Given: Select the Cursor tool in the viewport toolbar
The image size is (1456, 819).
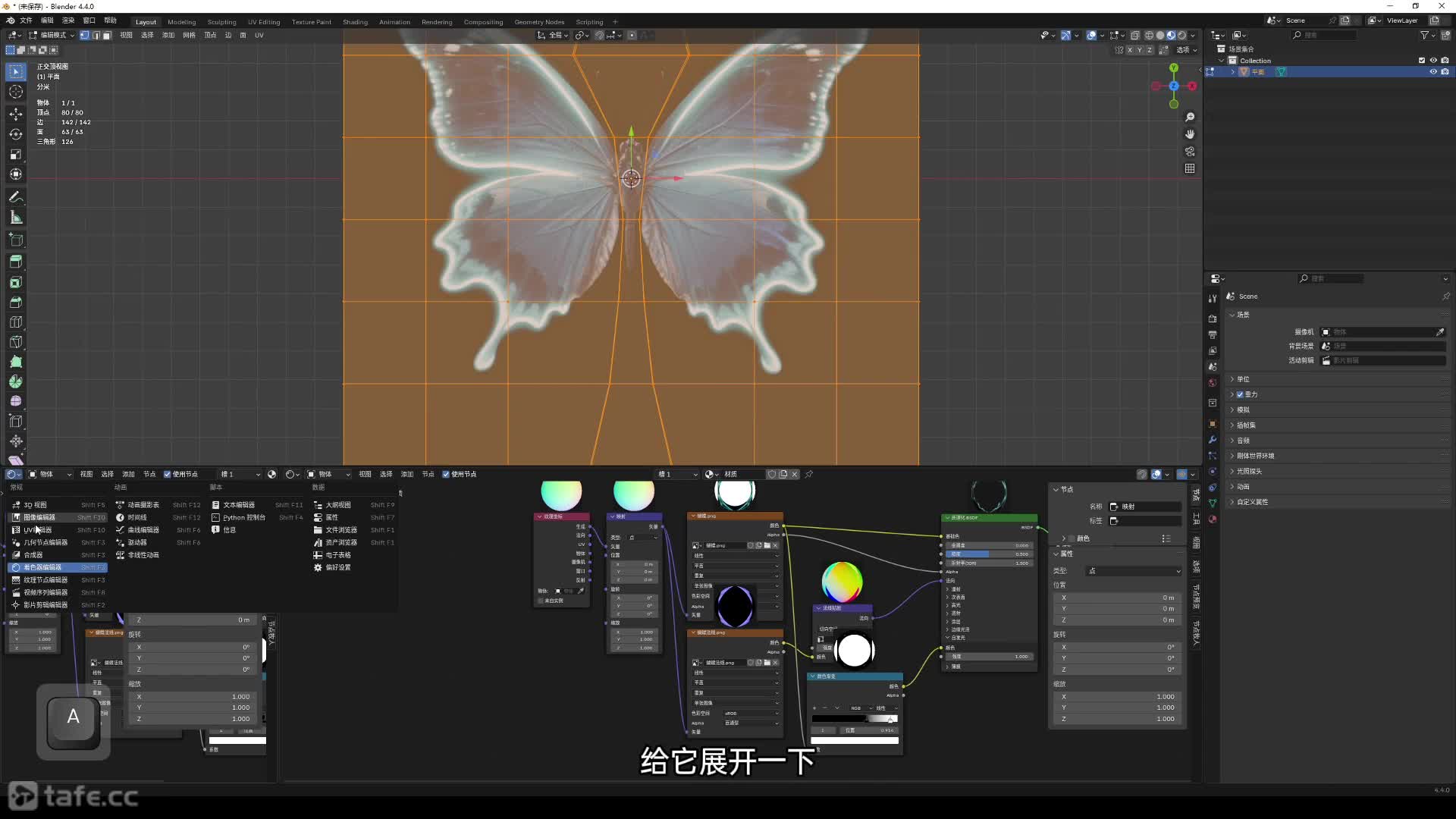Looking at the screenshot, I should pyautogui.click(x=16, y=92).
